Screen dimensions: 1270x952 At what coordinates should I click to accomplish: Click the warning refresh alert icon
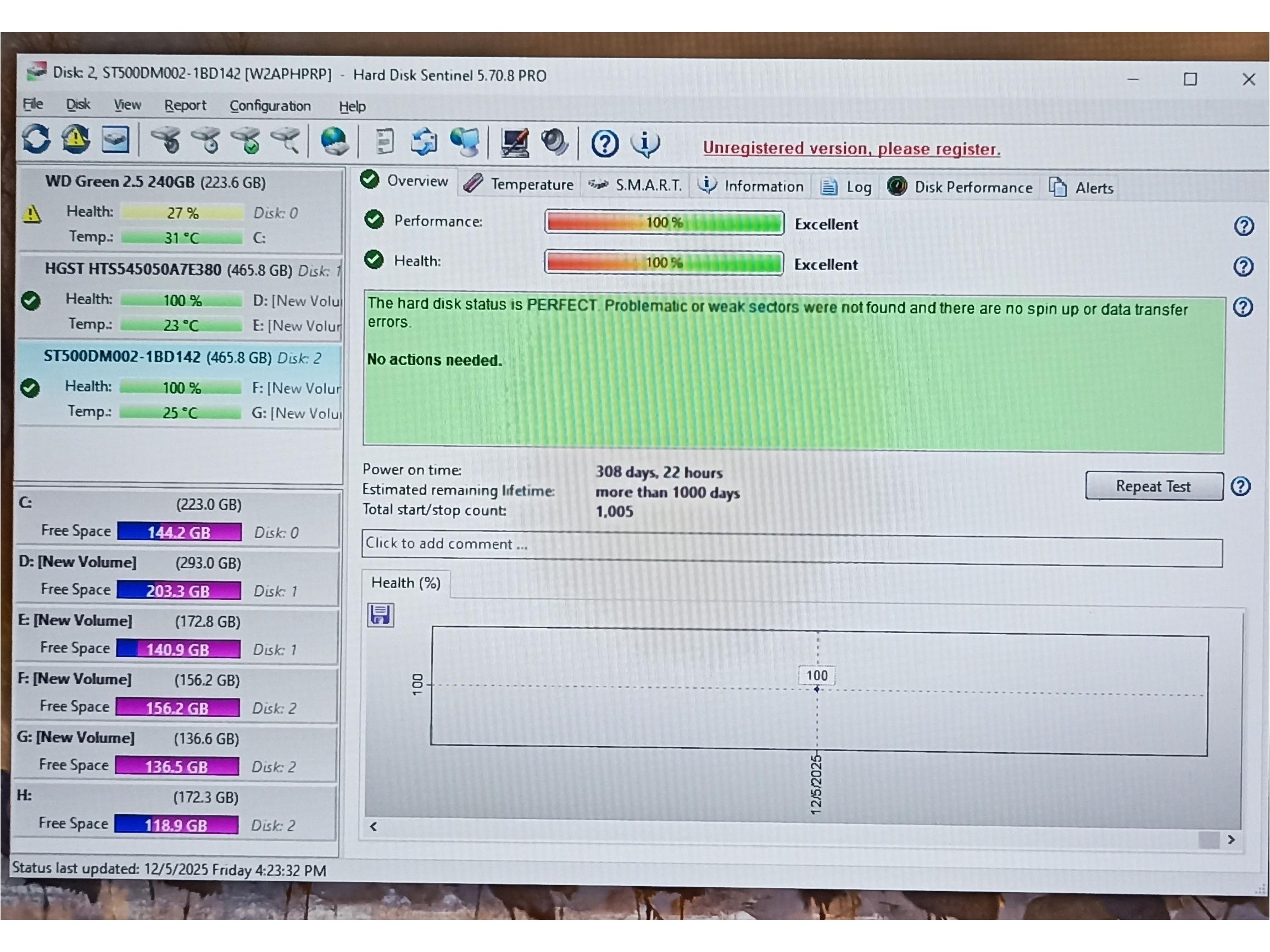click(x=76, y=139)
